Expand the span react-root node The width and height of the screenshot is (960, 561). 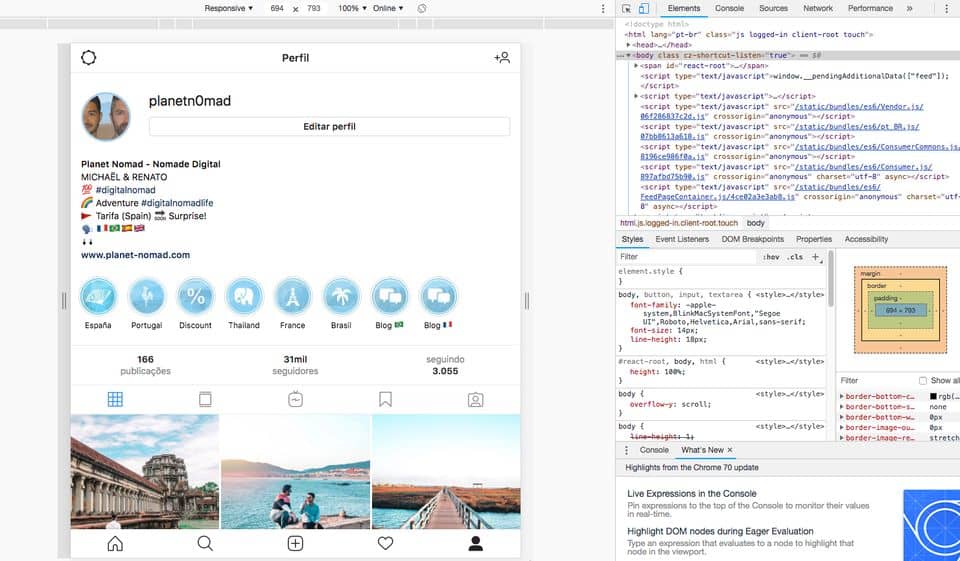(x=636, y=66)
